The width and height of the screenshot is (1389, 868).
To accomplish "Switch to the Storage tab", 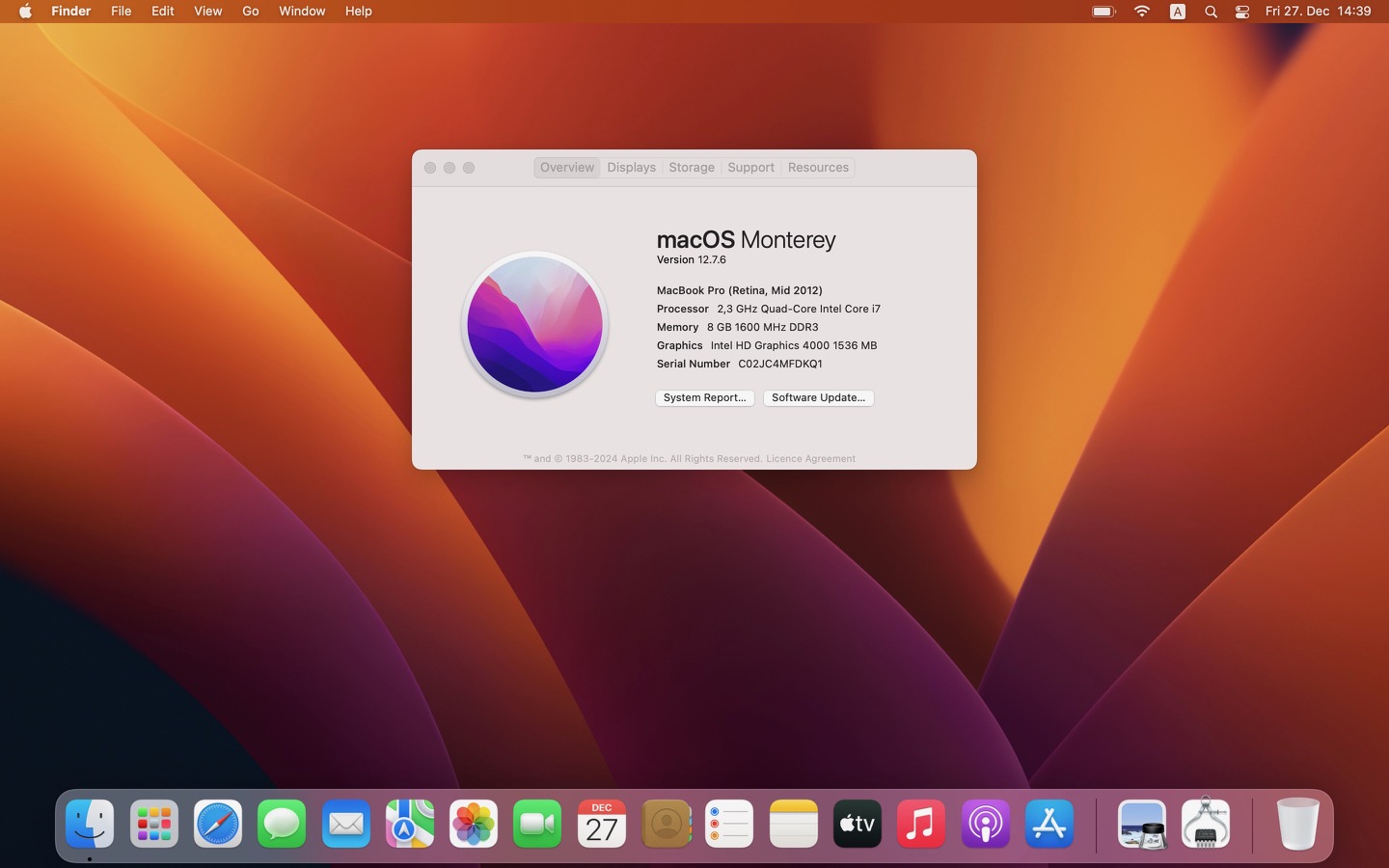I will [692, 167].
